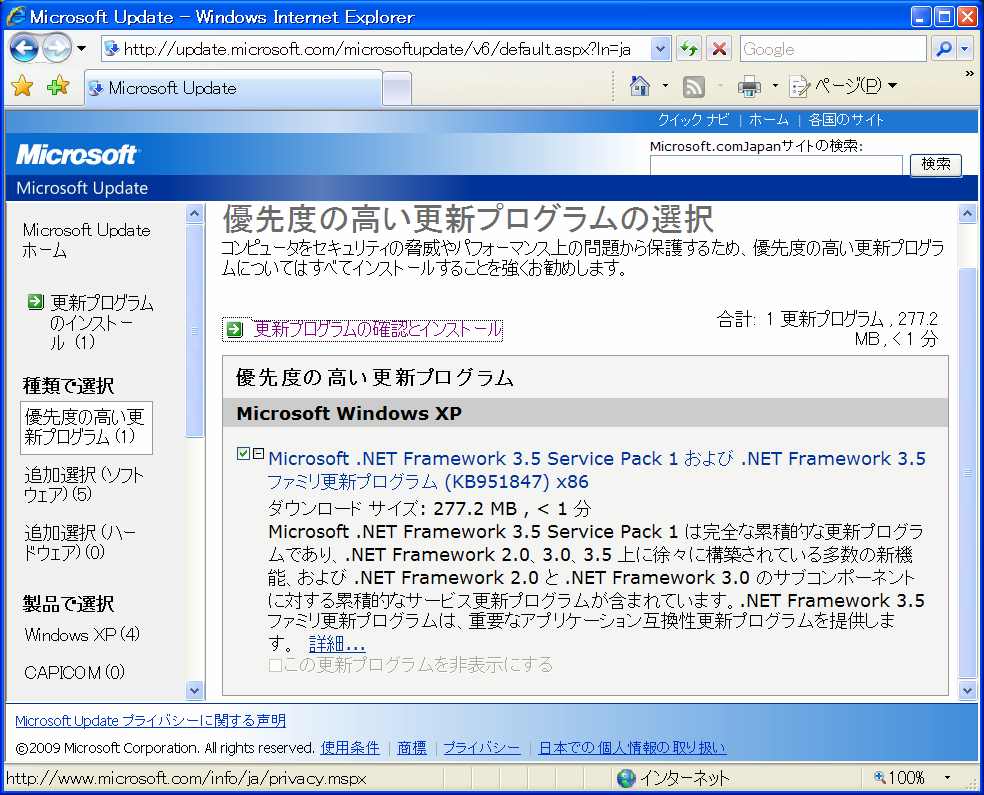Select 追加選択 (ハードウェア) (0)
Screen dimensions: 984x795
click(x=80, y=542)
